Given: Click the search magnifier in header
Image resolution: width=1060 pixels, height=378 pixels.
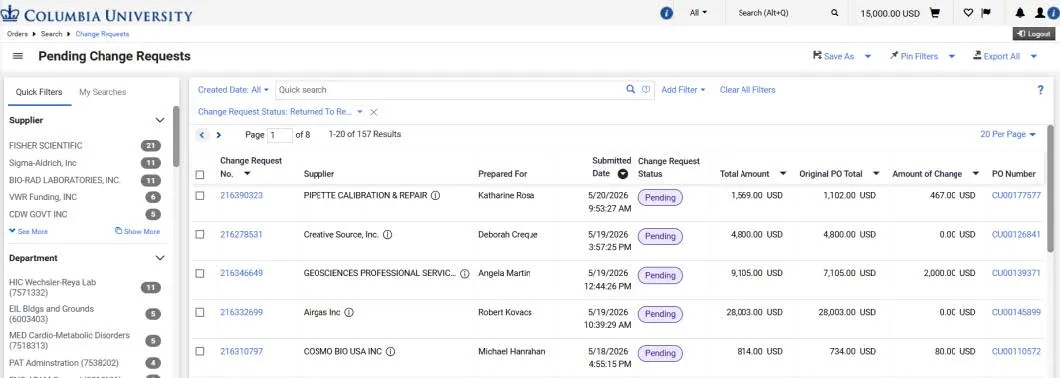Looking at the screenshot, I should (x=835, y=13).
